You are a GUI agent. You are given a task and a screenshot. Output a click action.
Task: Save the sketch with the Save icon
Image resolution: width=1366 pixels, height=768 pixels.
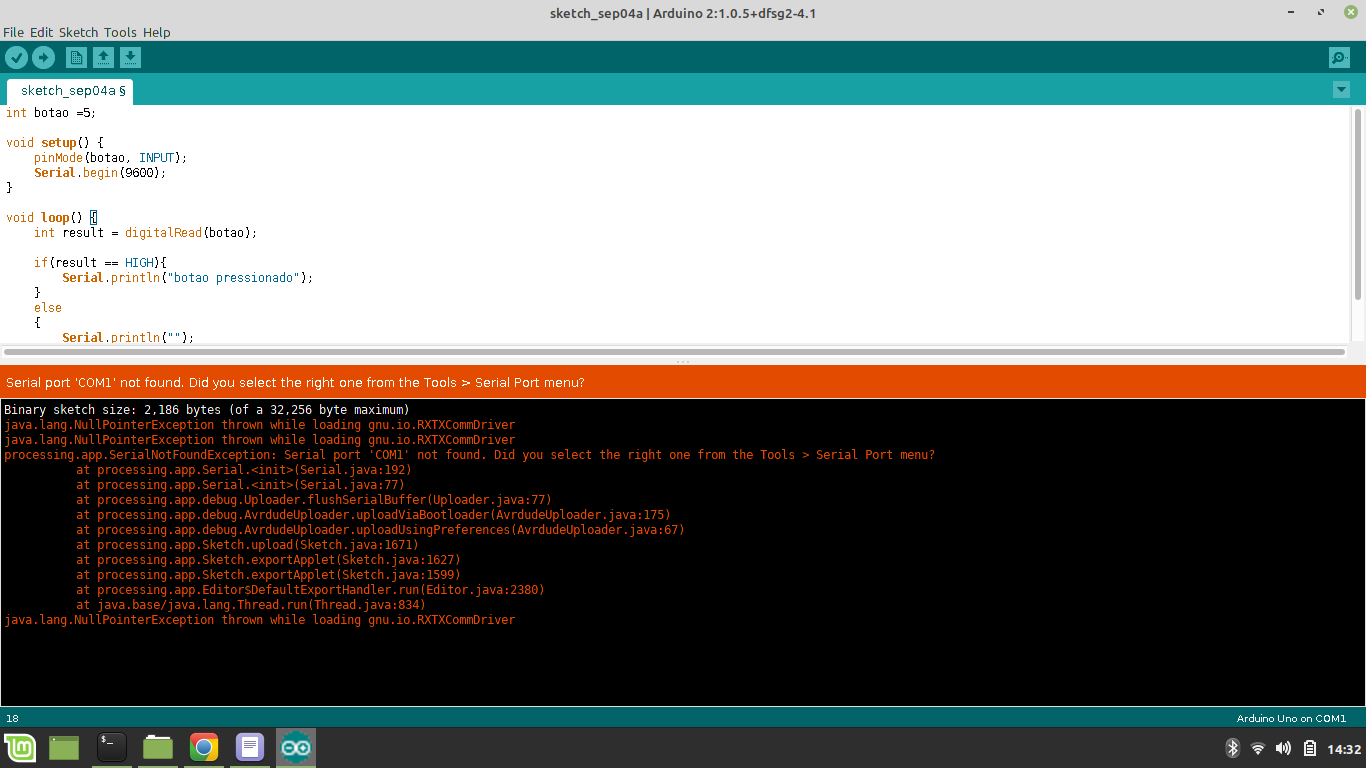[x=131, y=57]
